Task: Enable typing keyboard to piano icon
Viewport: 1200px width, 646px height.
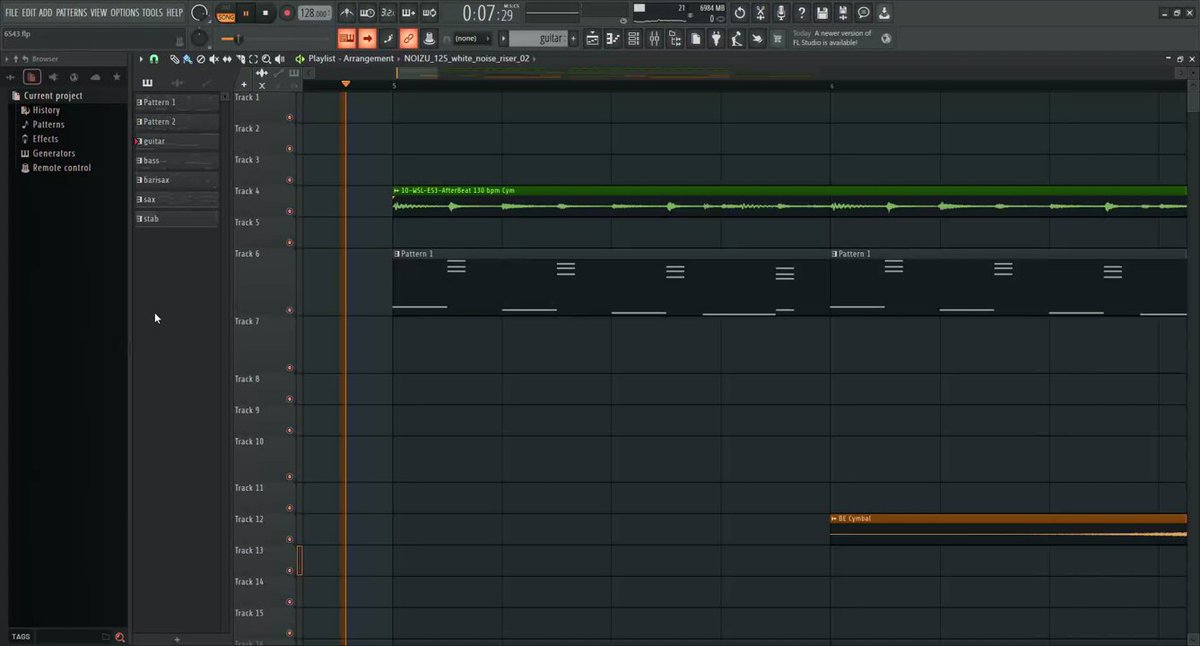Action: 347,38
